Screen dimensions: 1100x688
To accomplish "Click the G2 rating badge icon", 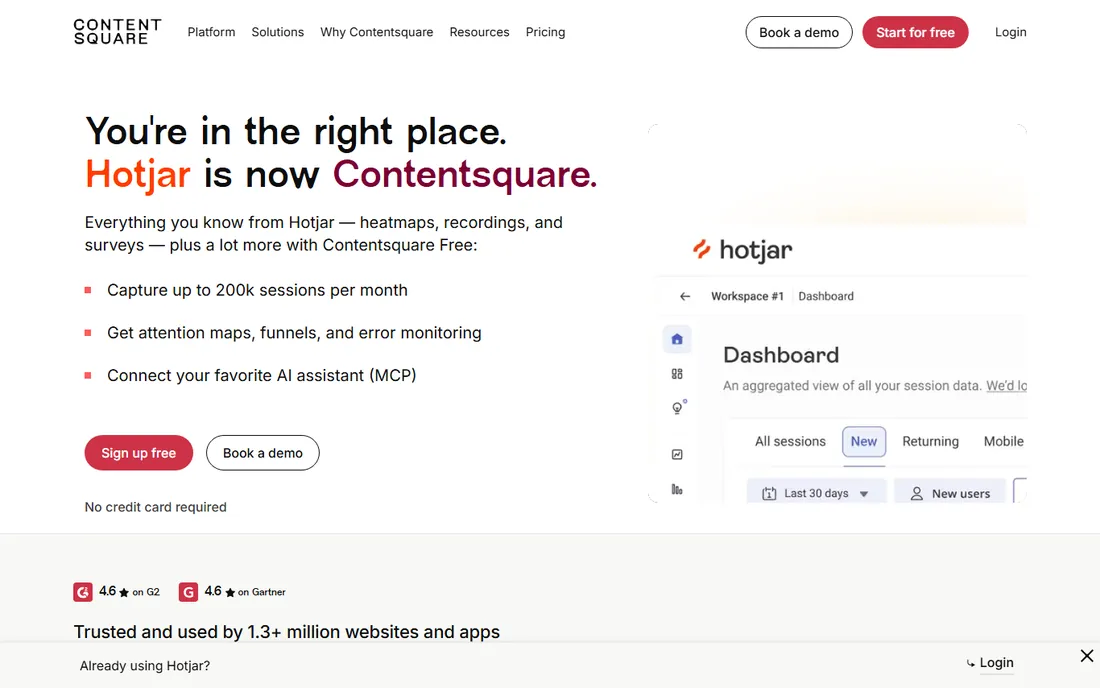I will coord(83,593).
